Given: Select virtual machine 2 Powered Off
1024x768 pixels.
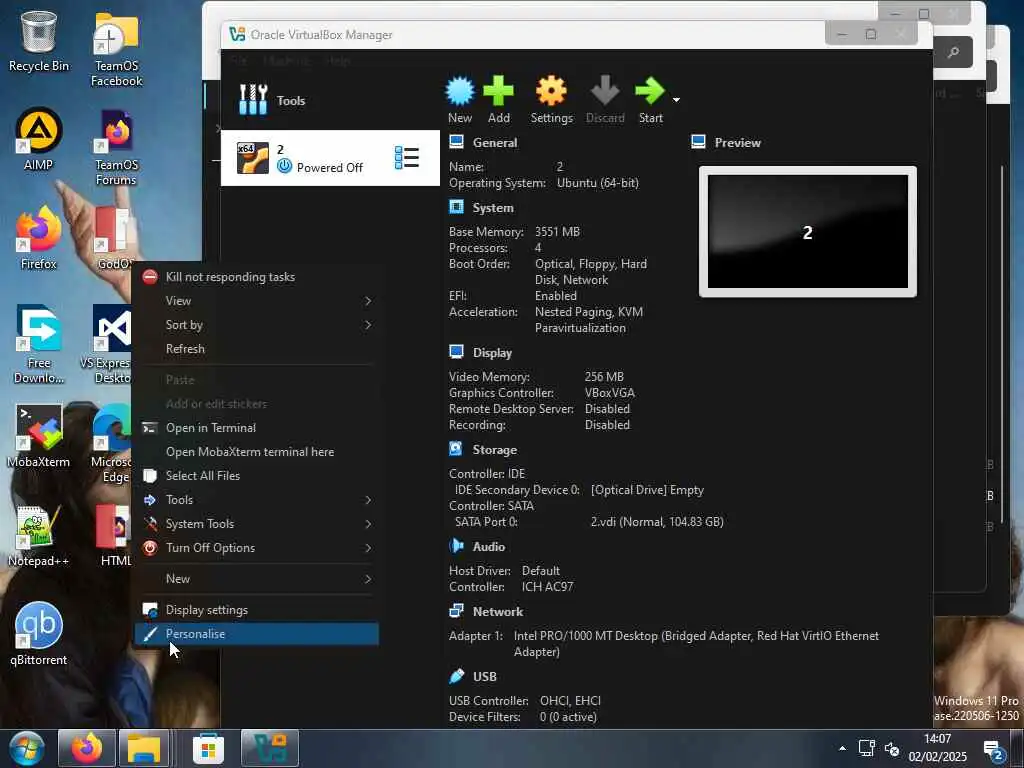Looking at the screenshot, I should click(x=330, y=158).
